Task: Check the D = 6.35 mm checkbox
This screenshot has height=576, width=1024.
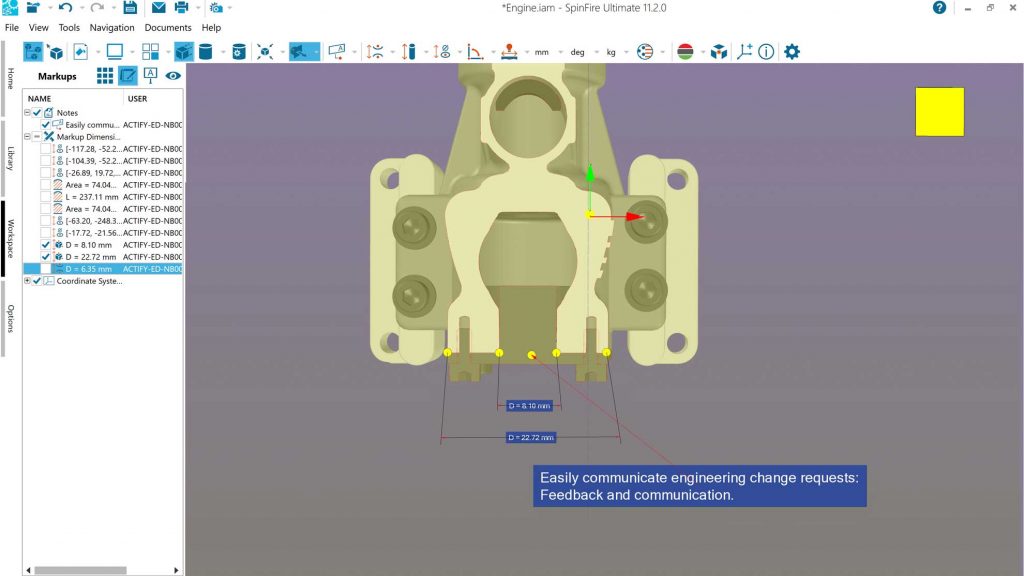Action: [46, 269]
